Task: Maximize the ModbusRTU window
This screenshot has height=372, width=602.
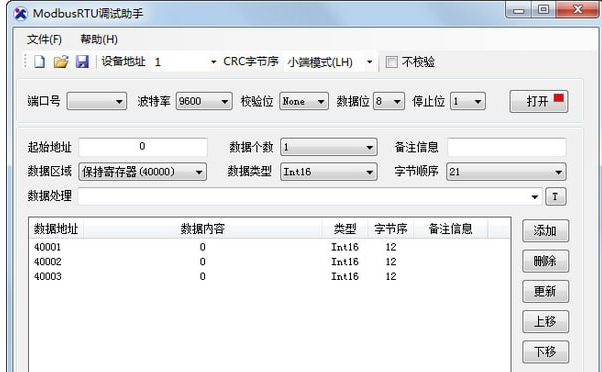Action: (x=543, y=9)
